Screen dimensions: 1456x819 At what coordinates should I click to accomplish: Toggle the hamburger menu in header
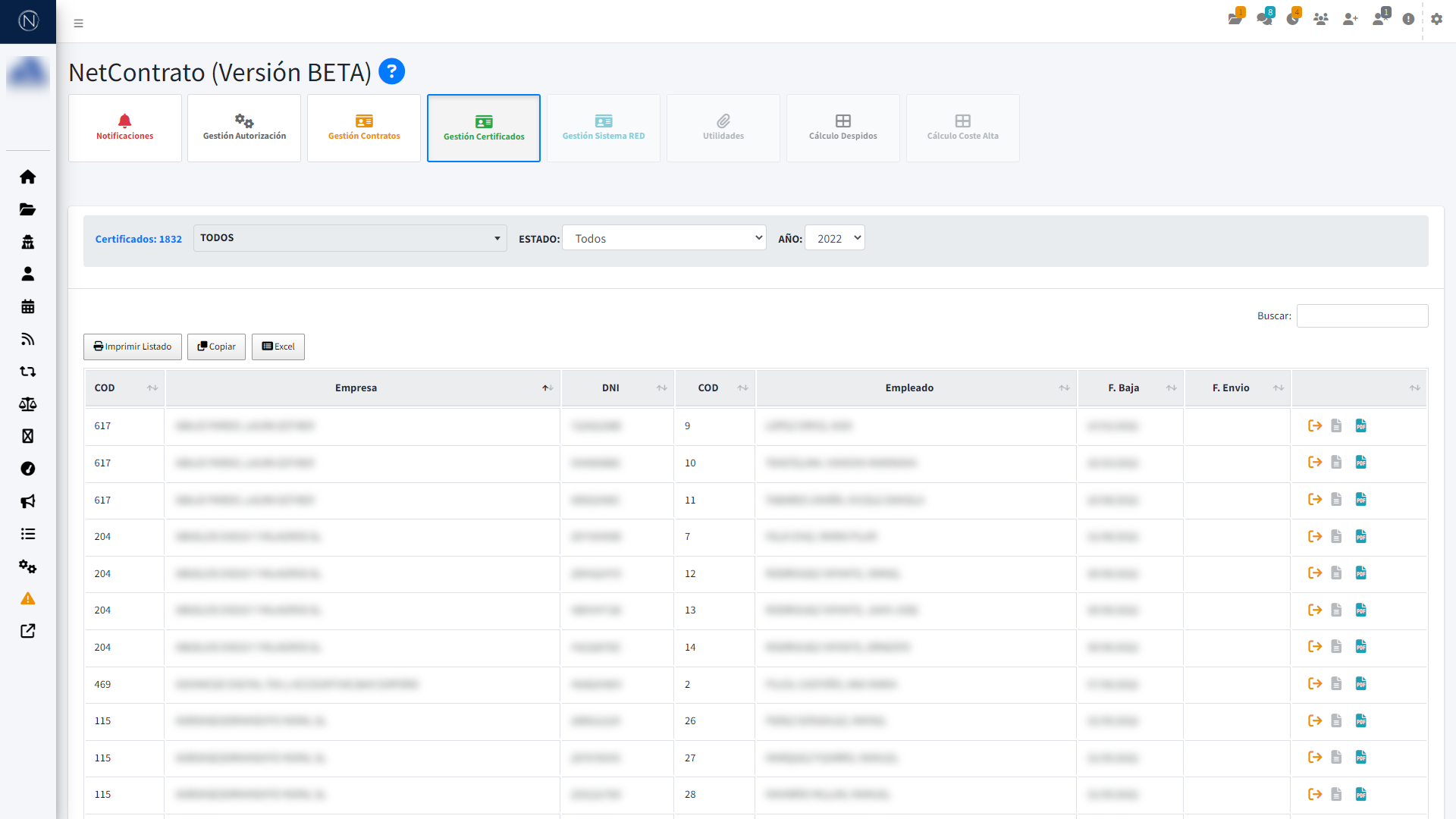point(78,24)
